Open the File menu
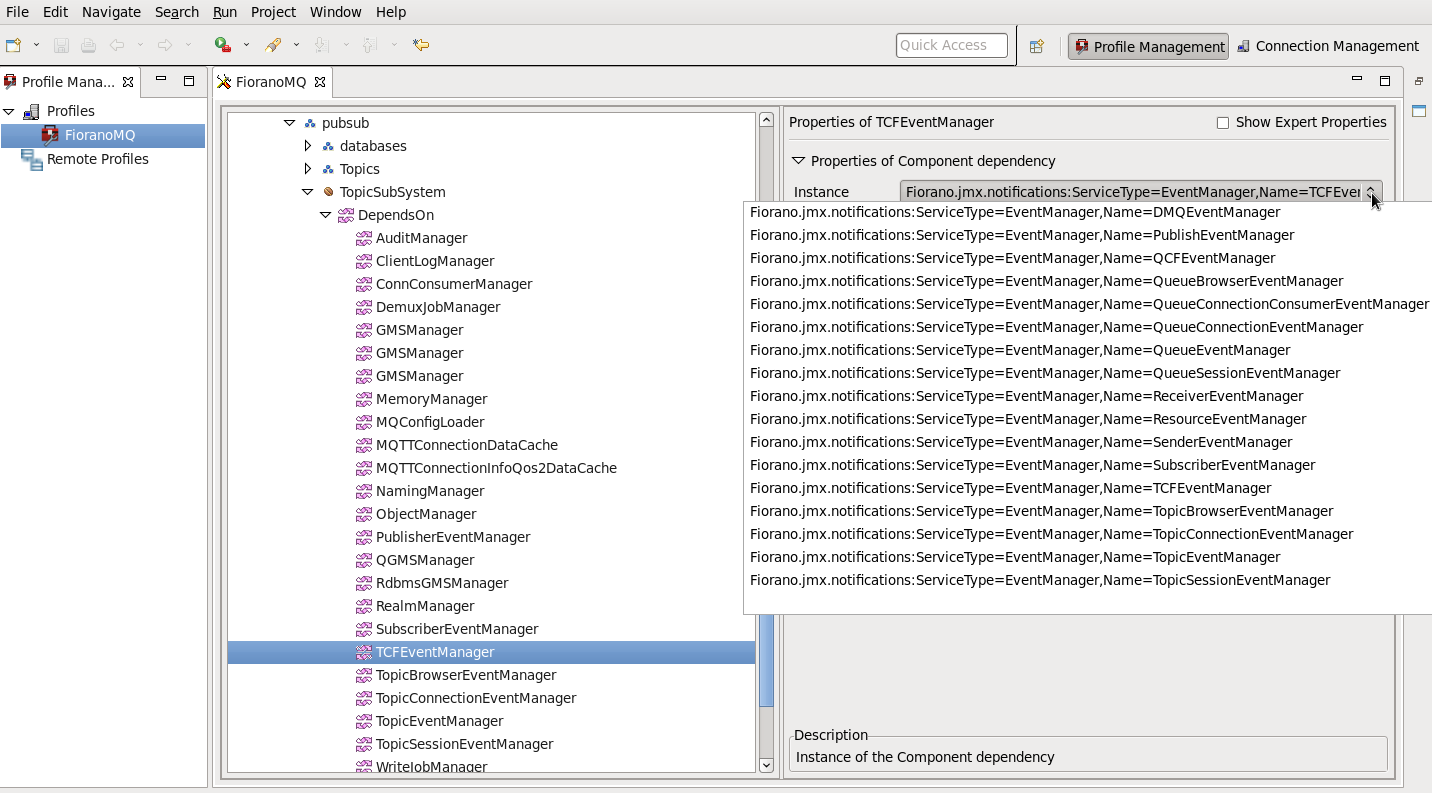 click(18, 12)
